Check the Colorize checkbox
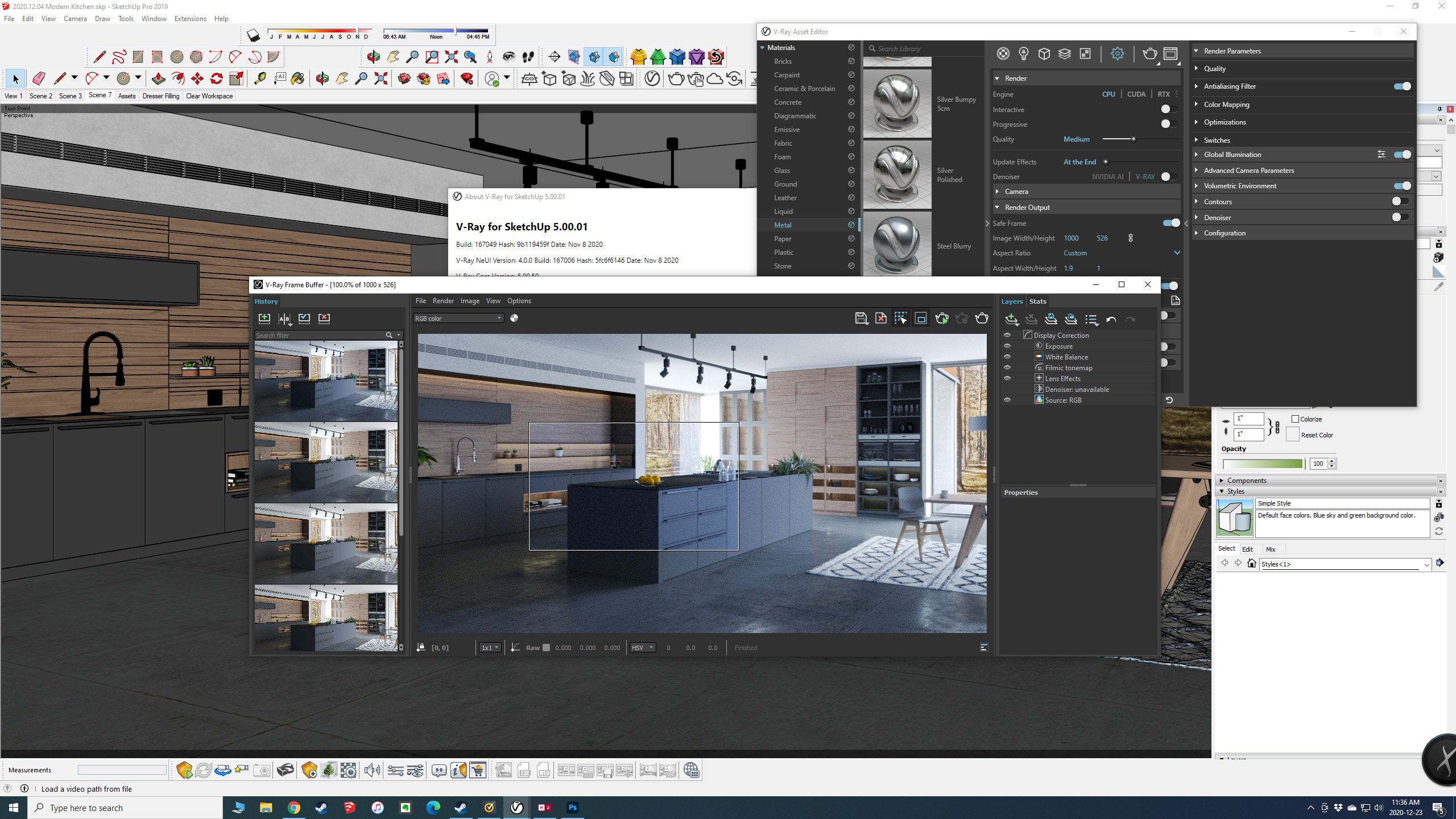This screenshot has height=819, width=1456. click(x=1295, y=419)
